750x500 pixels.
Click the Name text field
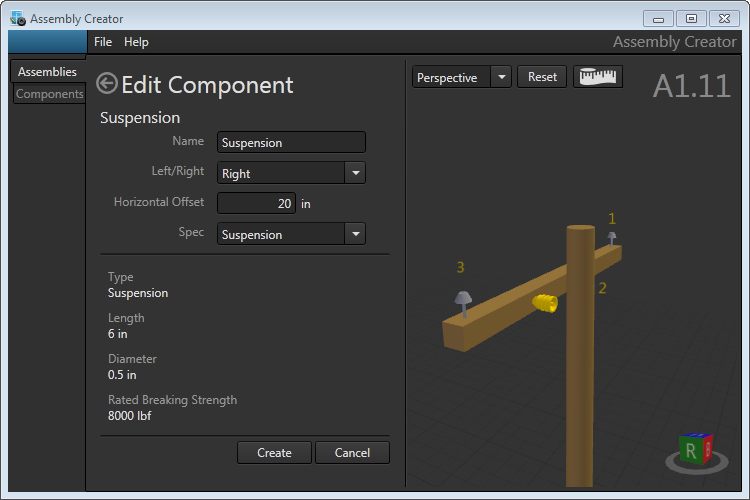pyautogui.click(x=291, y=143)
